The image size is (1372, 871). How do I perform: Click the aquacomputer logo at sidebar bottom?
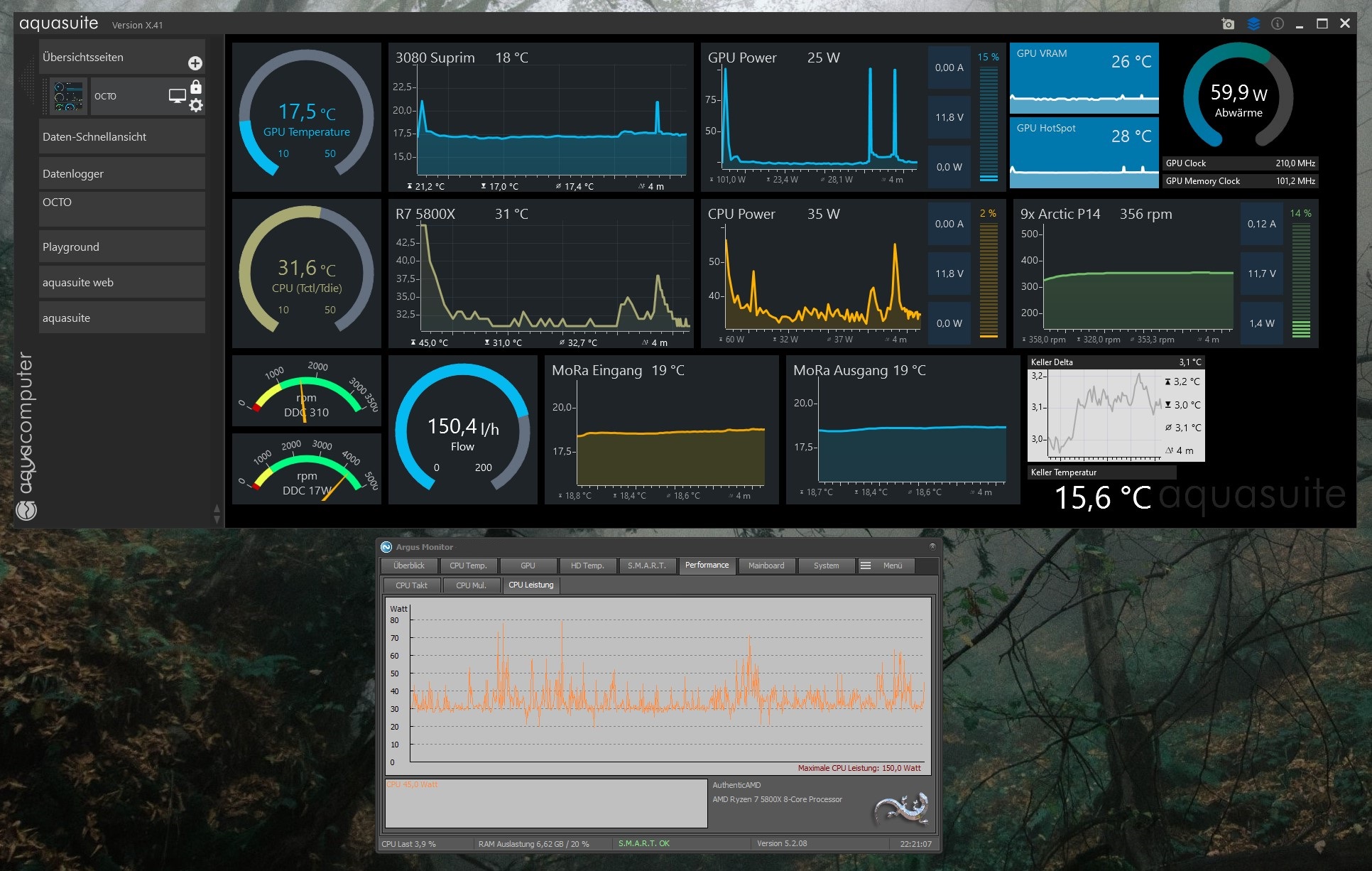(x=26, y=510)
